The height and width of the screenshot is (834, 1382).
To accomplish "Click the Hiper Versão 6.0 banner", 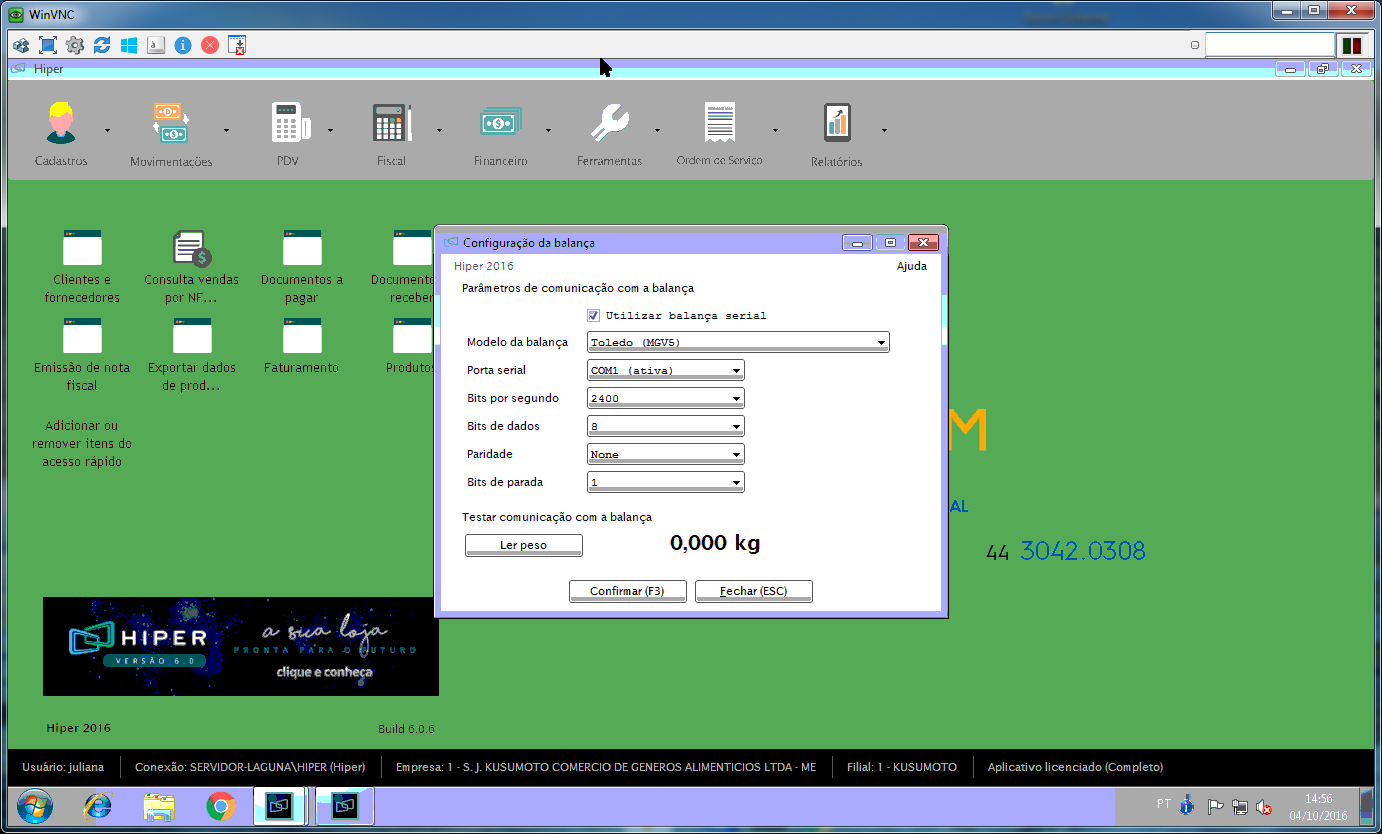I will [240, 646].
